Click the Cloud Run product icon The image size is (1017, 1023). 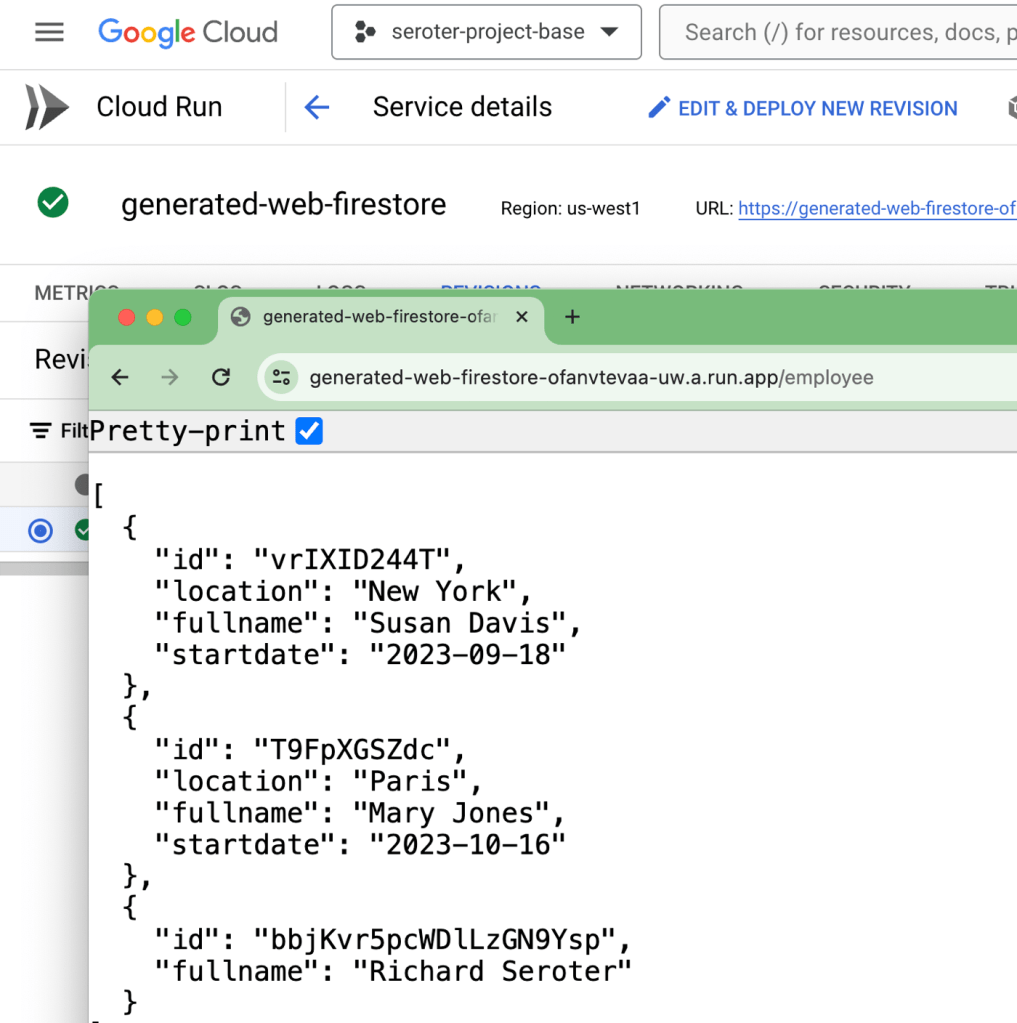click(47, 107)
